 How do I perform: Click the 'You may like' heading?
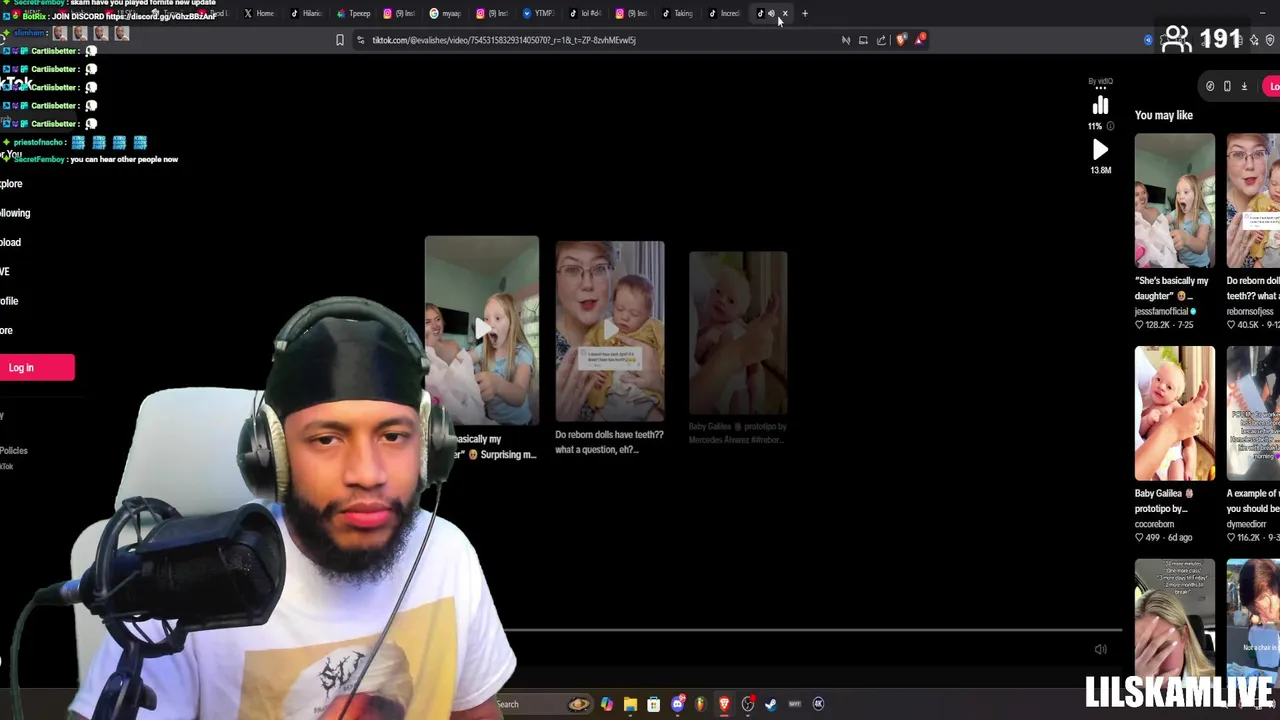[1164, 115]
